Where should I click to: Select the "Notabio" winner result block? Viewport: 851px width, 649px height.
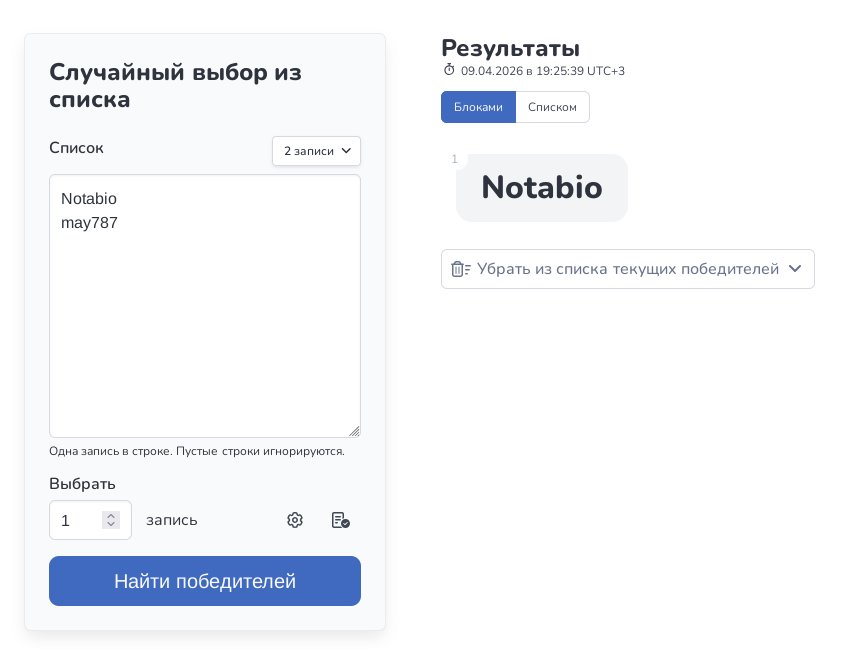click(541, 188)
